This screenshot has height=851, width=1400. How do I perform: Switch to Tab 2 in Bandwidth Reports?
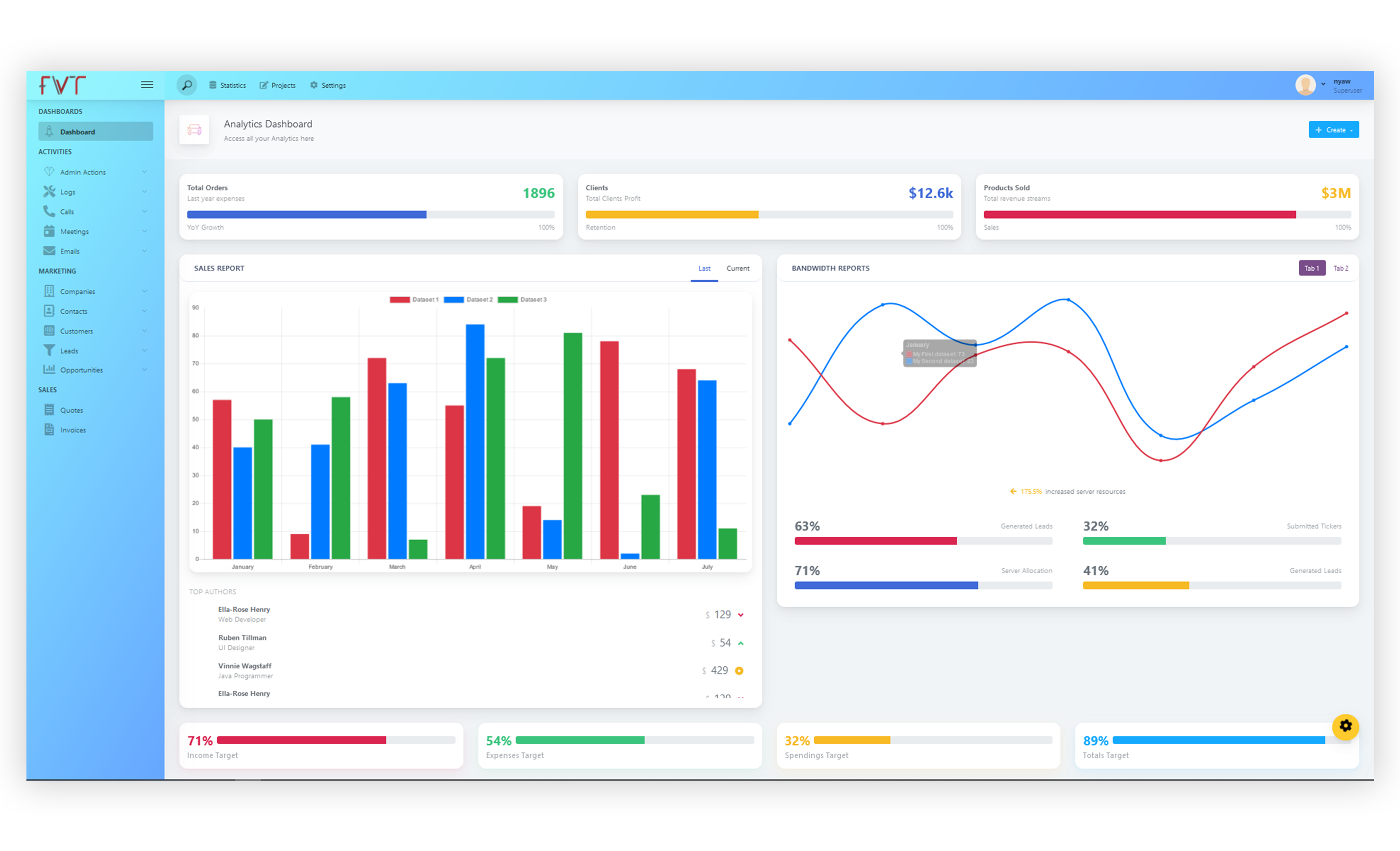1341,268
